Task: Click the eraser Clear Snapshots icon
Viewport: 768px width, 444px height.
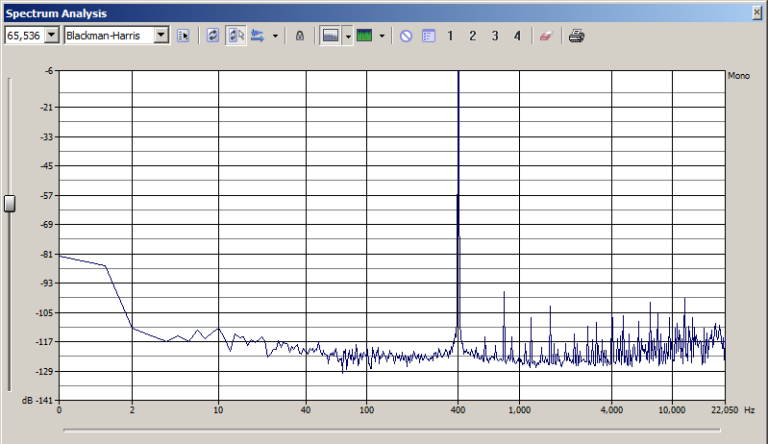Action: point(546,36)
